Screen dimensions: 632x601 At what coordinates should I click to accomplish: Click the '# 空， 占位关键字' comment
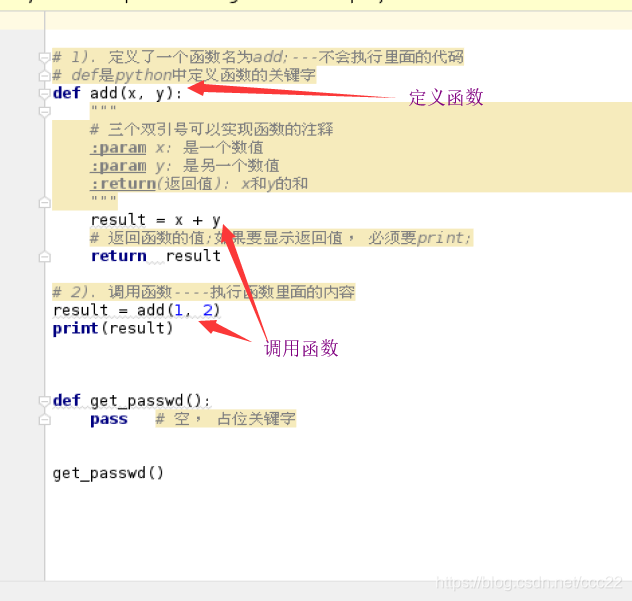coord(226,419)
